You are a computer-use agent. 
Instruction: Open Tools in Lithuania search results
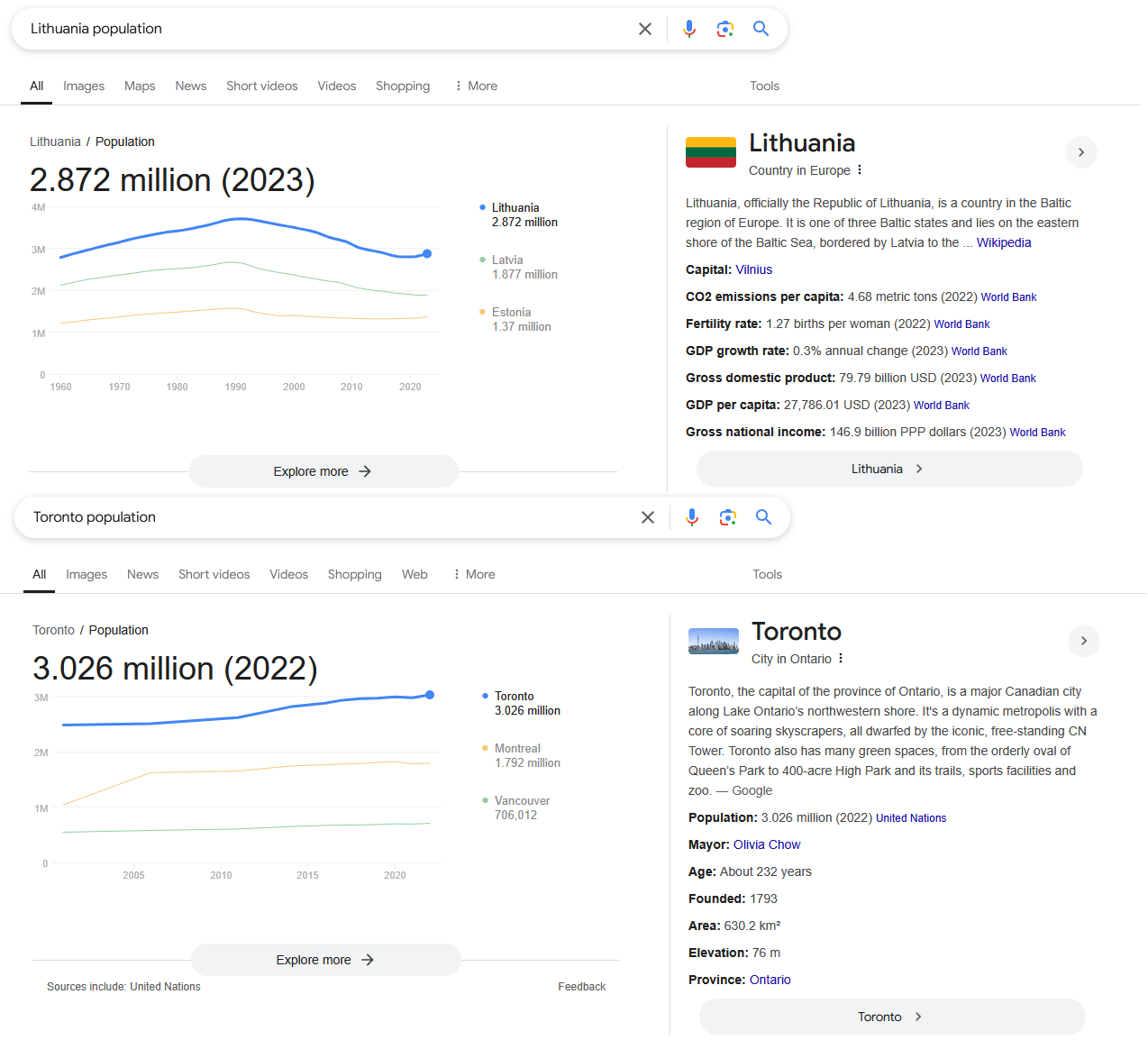coord(764,86)
